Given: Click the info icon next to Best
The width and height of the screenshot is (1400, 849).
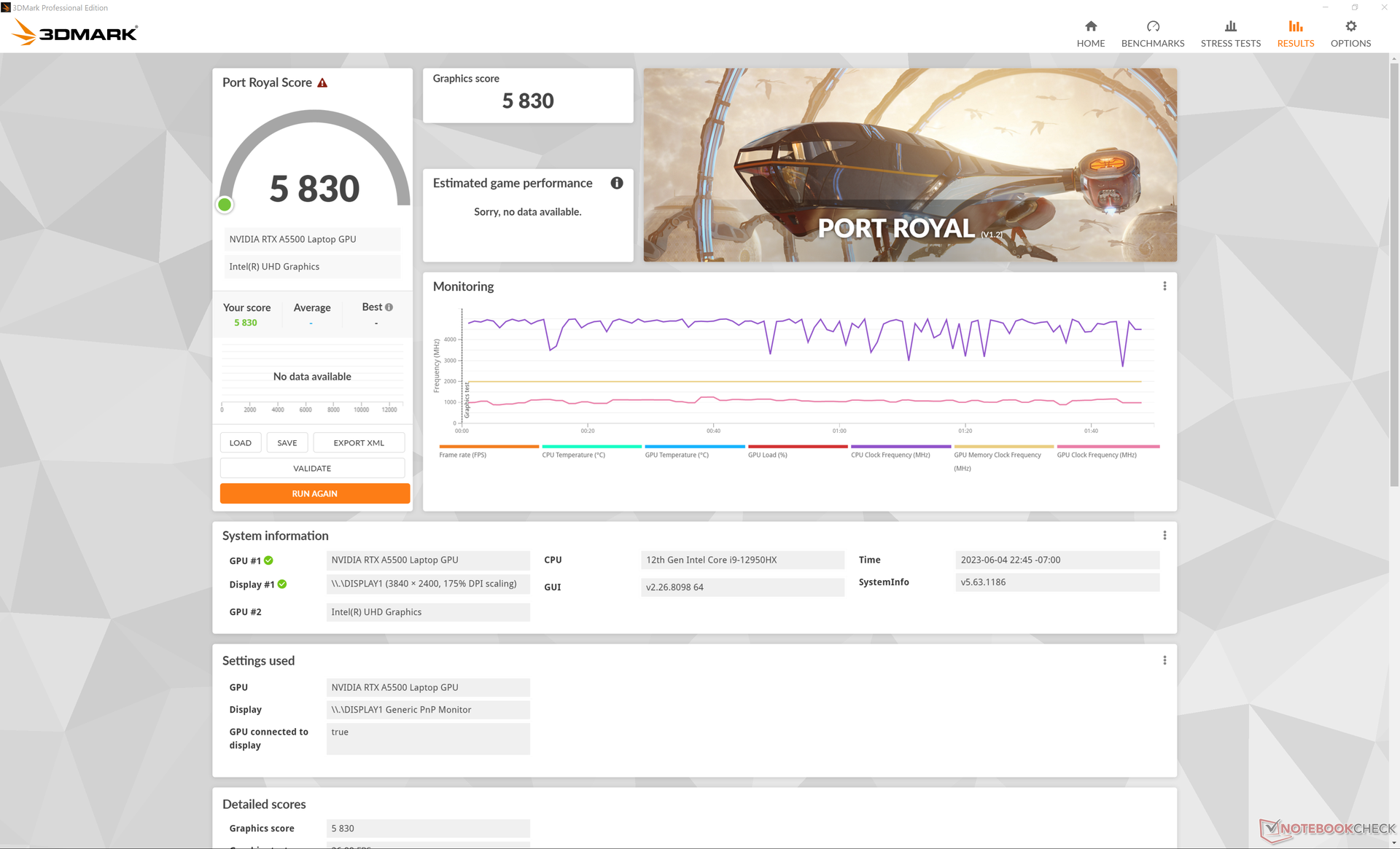Looking at the screenshot, I should coord(389,308).
